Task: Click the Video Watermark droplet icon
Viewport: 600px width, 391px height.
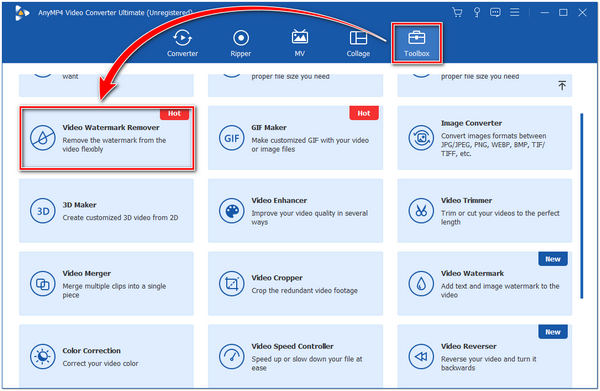Action: (421, 284)
